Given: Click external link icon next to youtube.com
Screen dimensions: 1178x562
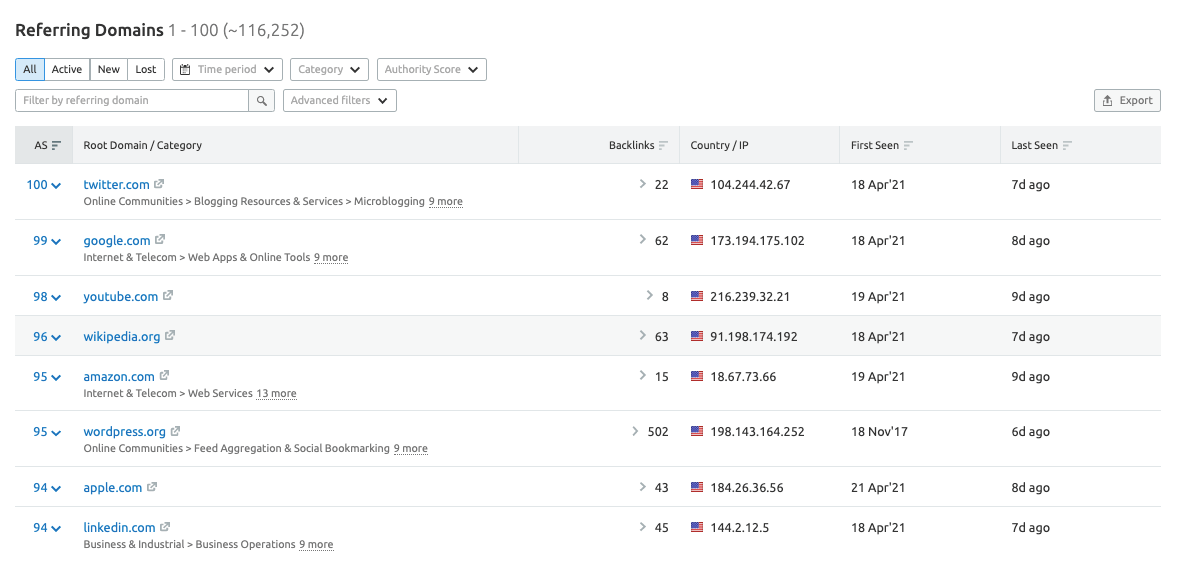Looking at the screenshot, I should tap(168, 296).
